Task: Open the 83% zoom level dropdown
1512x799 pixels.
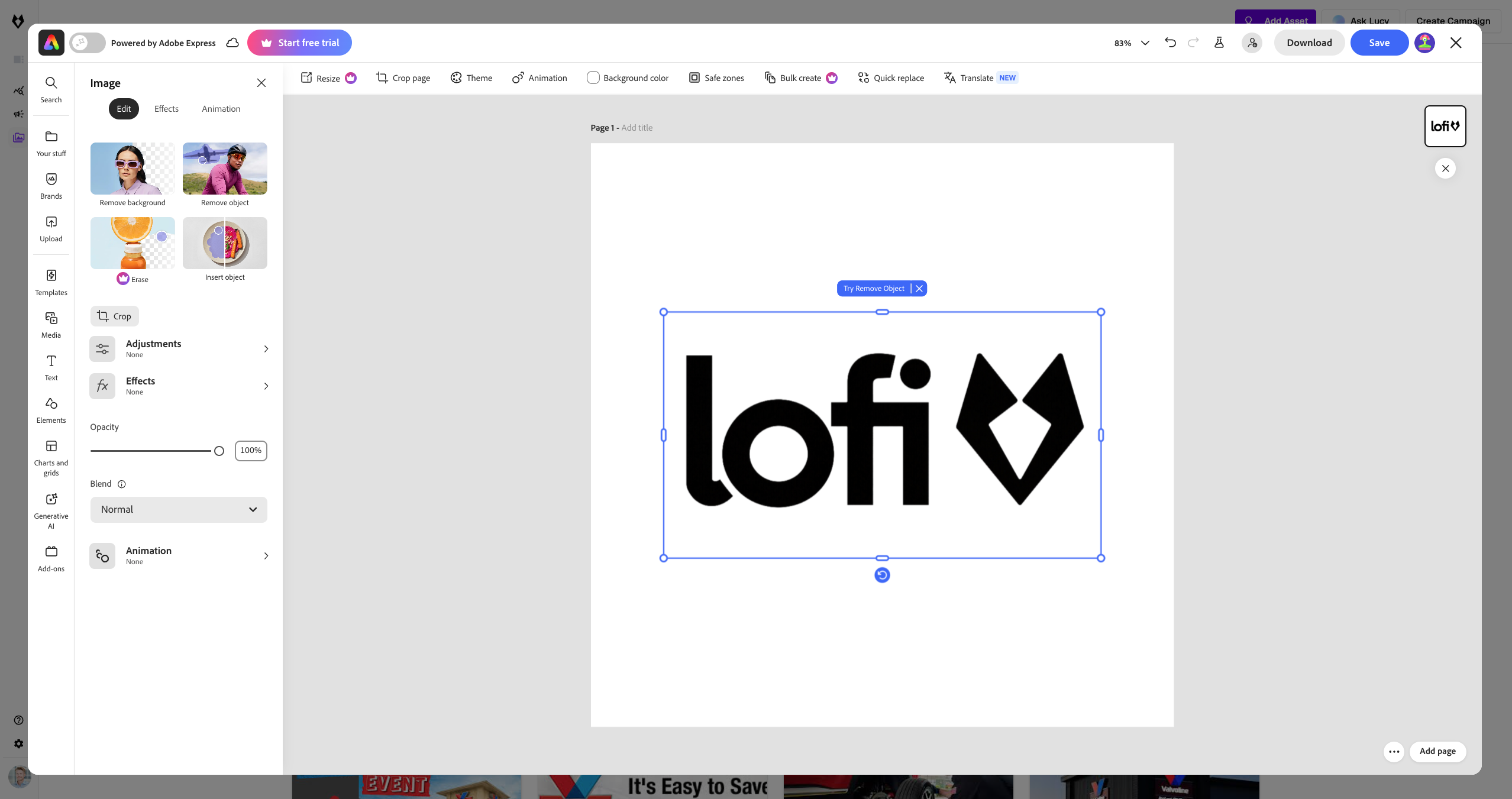Action: (x=1130, y=43)
